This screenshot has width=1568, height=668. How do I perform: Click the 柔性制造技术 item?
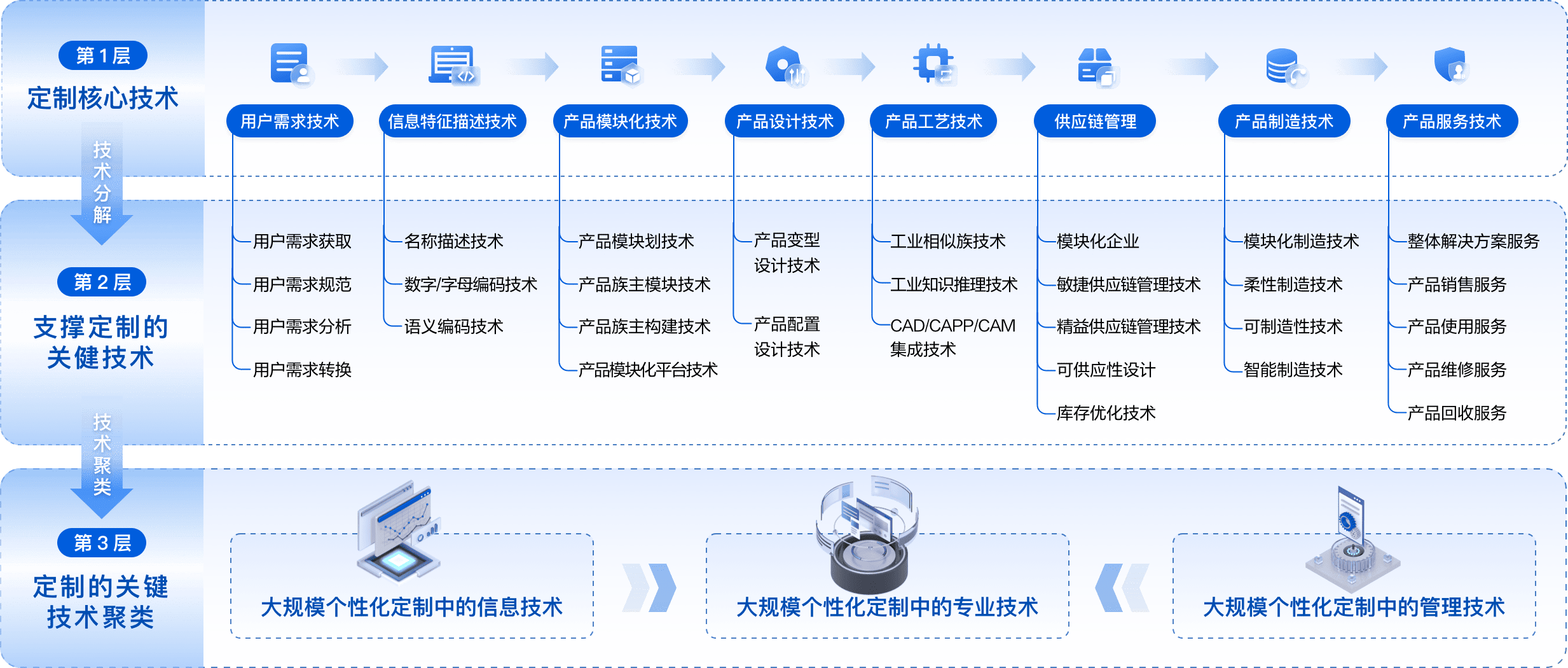(x=1293, y=284)
